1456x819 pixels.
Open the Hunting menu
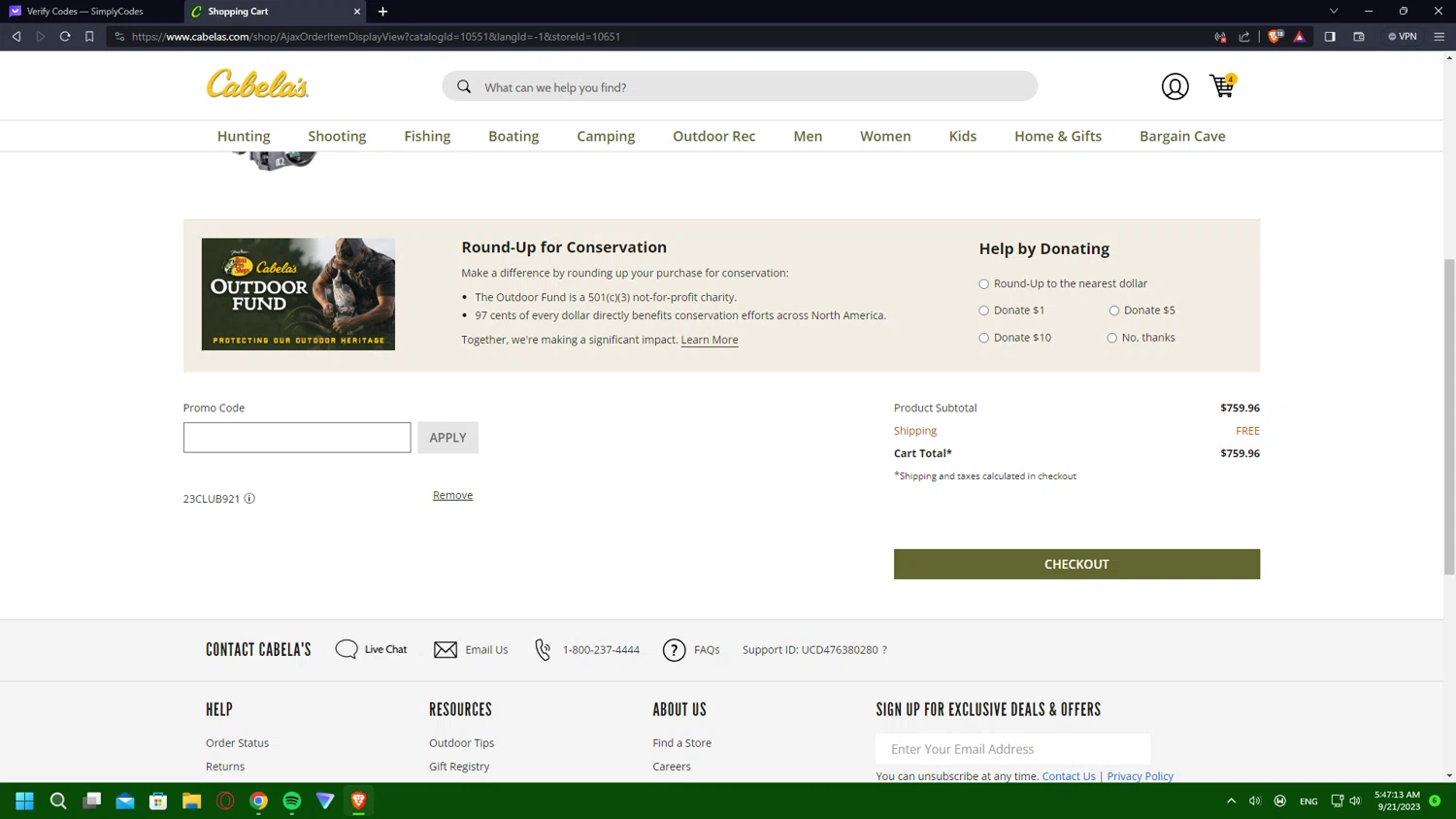click(244, 136)
